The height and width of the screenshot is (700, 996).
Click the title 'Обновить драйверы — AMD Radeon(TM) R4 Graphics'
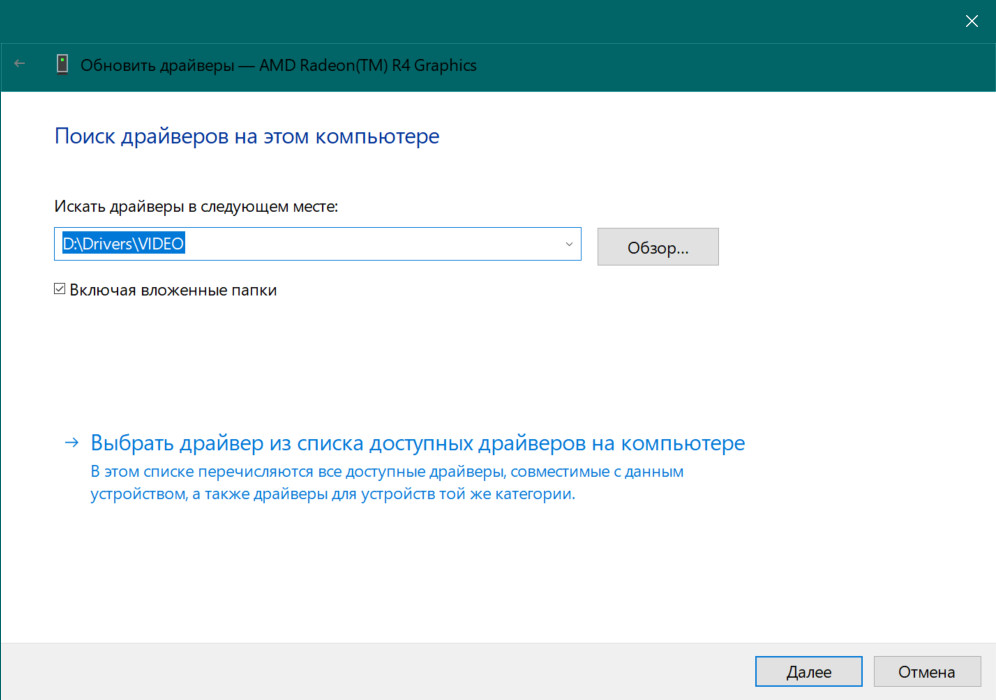pyautogui.click(x=278, y=65)
